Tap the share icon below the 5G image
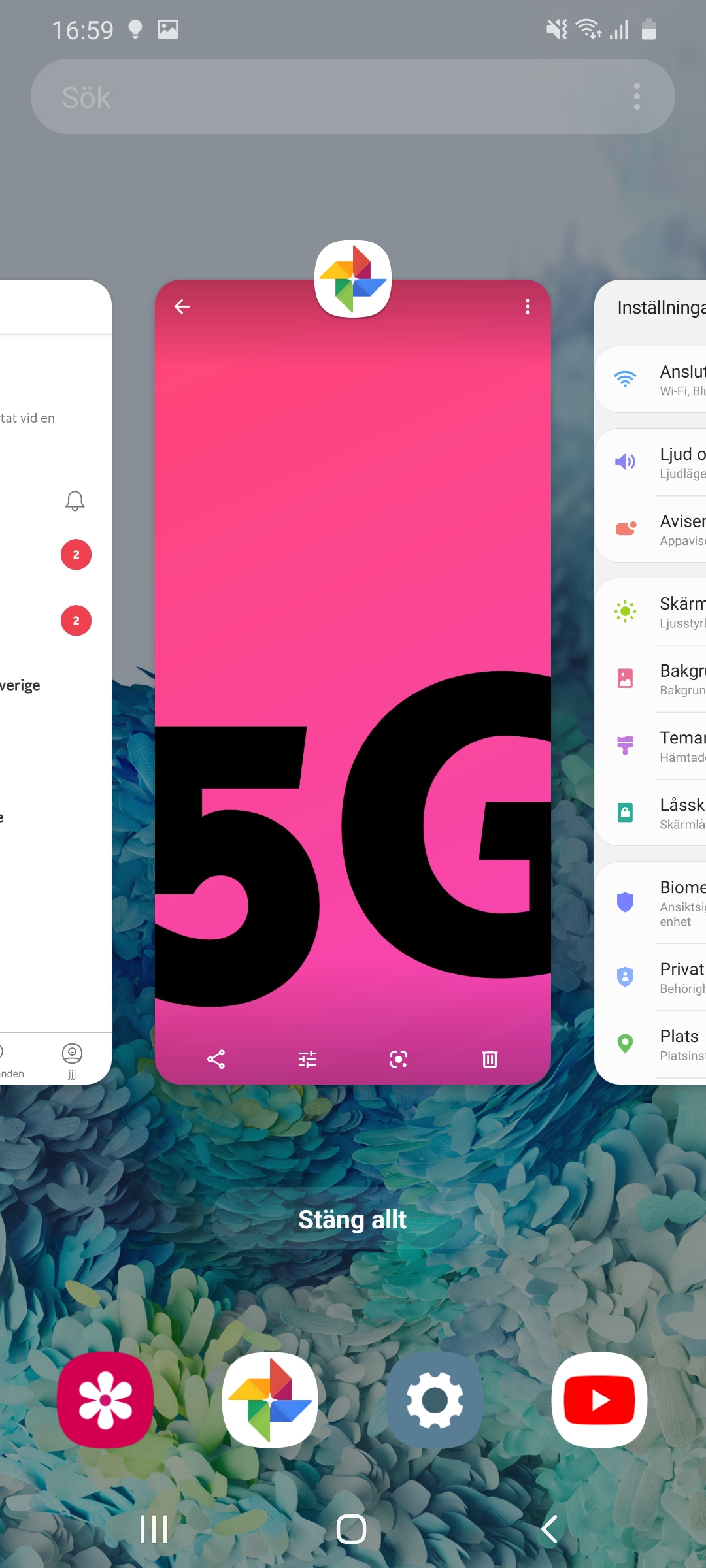The width and height of the screenshot is (706, 1568). point(216,1059)
